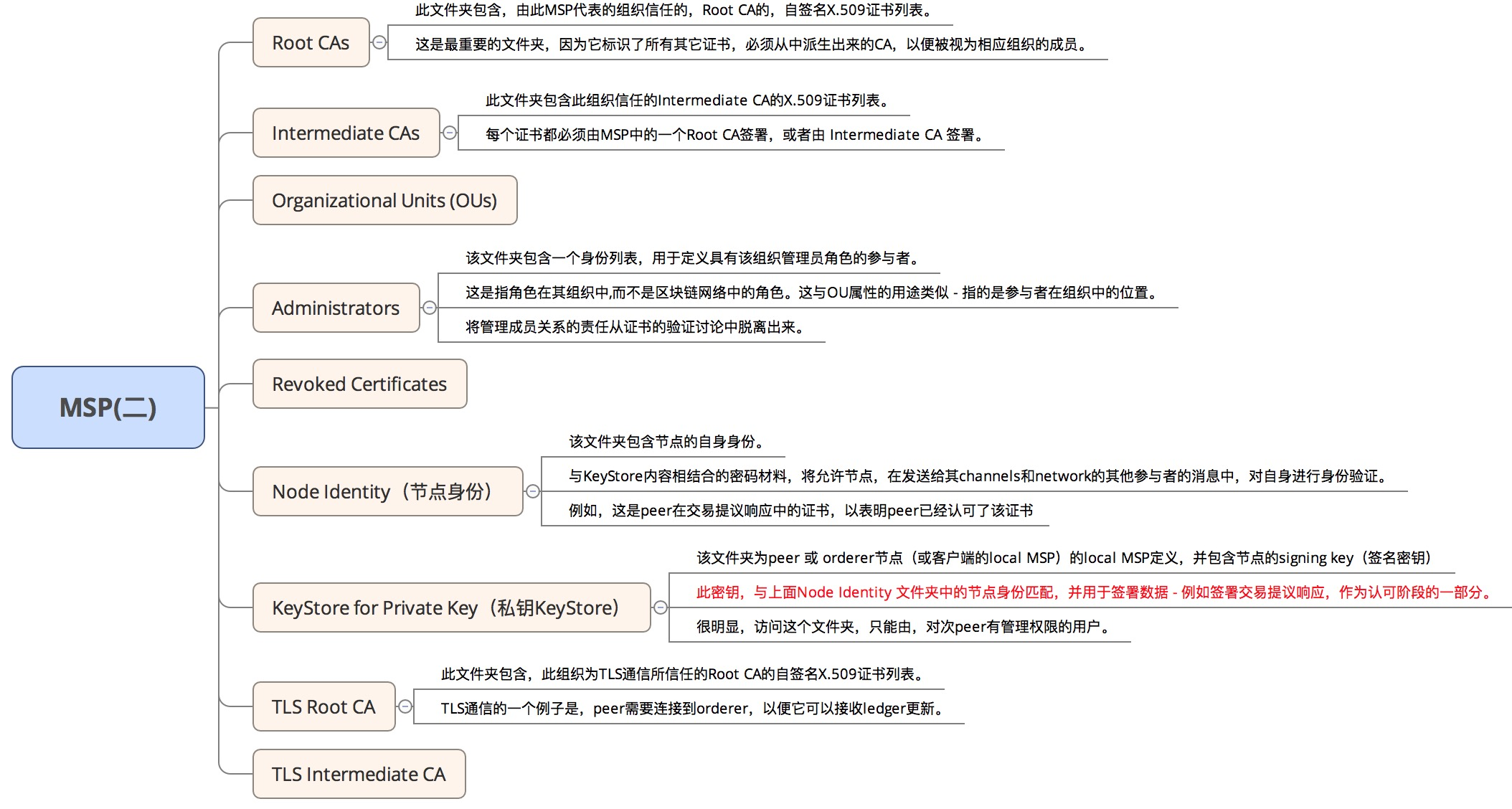Collapse the Node Identity branch
The width and height of the screenshot is (1512, 809).
coord(533,491)
